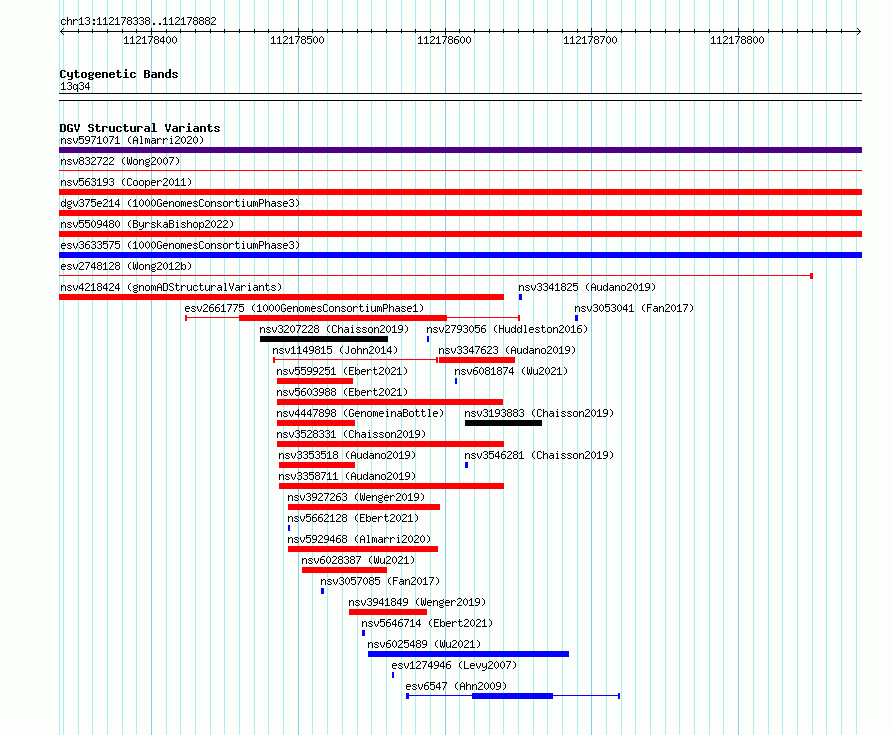Select the purple nsv5971071 variant bar
890x735 pixels.
460,150
